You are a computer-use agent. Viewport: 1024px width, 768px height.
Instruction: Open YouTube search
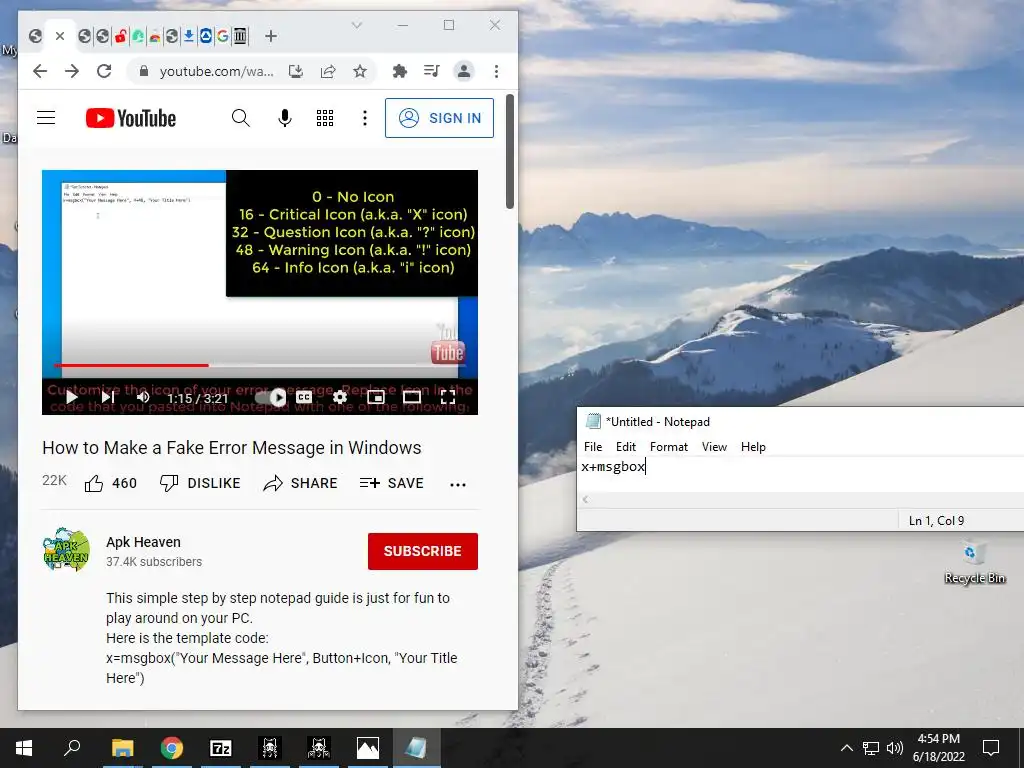click(x=240, y=118)
